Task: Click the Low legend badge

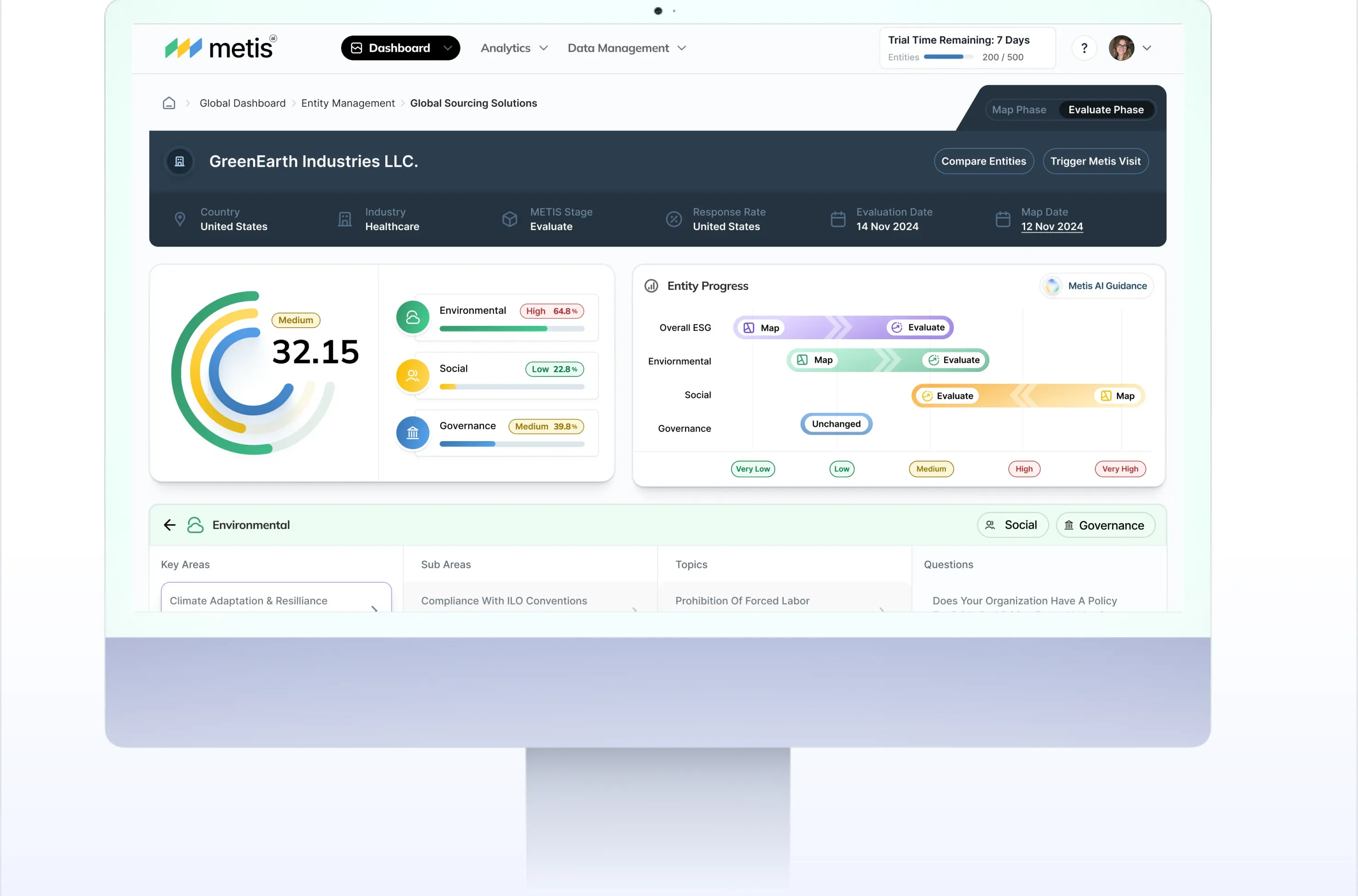Action: click(841, 469)
